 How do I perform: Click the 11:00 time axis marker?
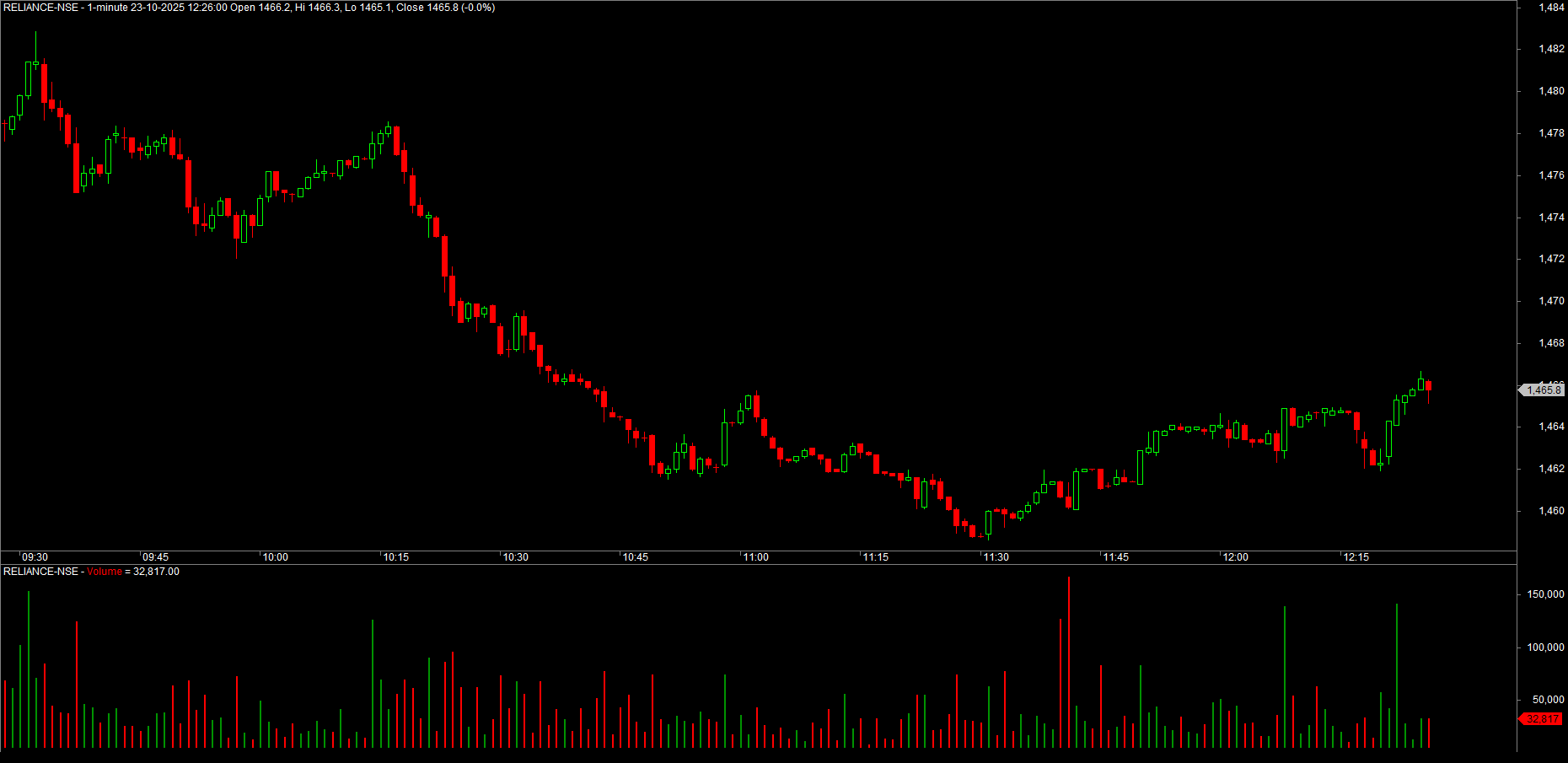756,557
